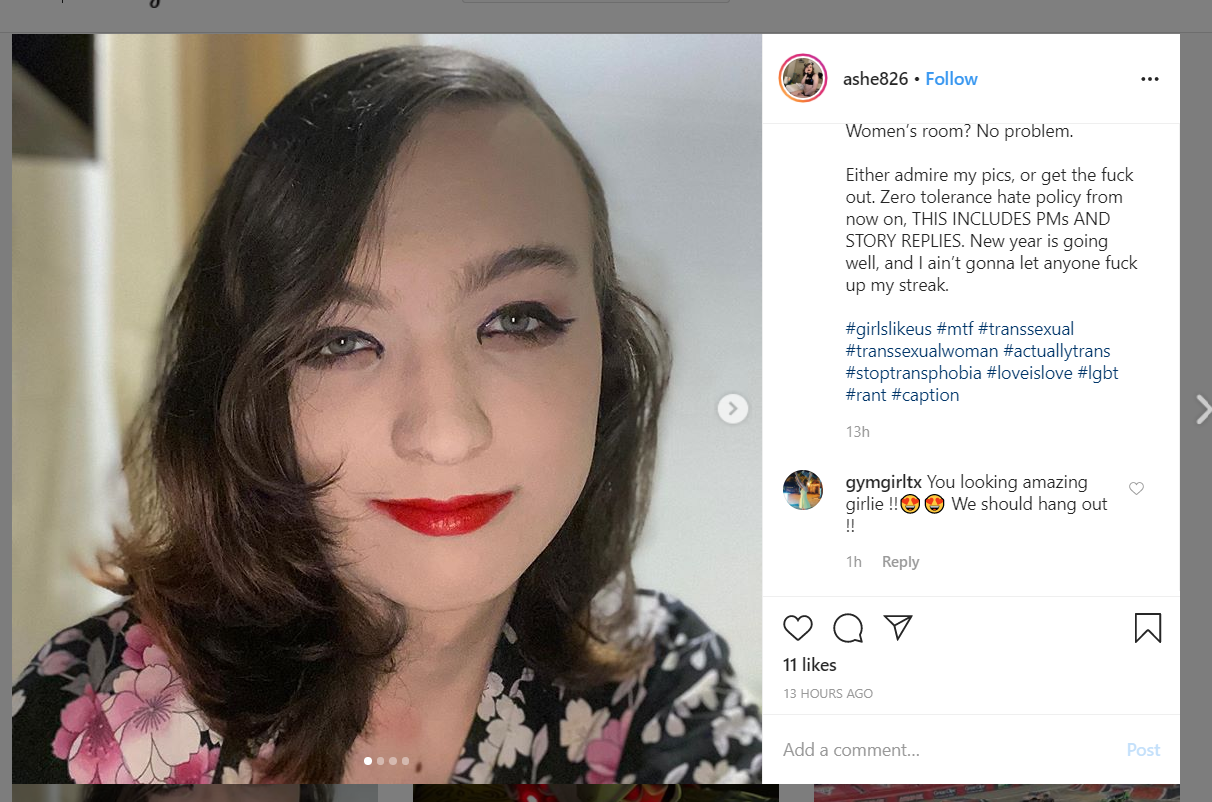View gymgirltx's profile avatar
Screen dimensions: 1212x802
(803, 490)
